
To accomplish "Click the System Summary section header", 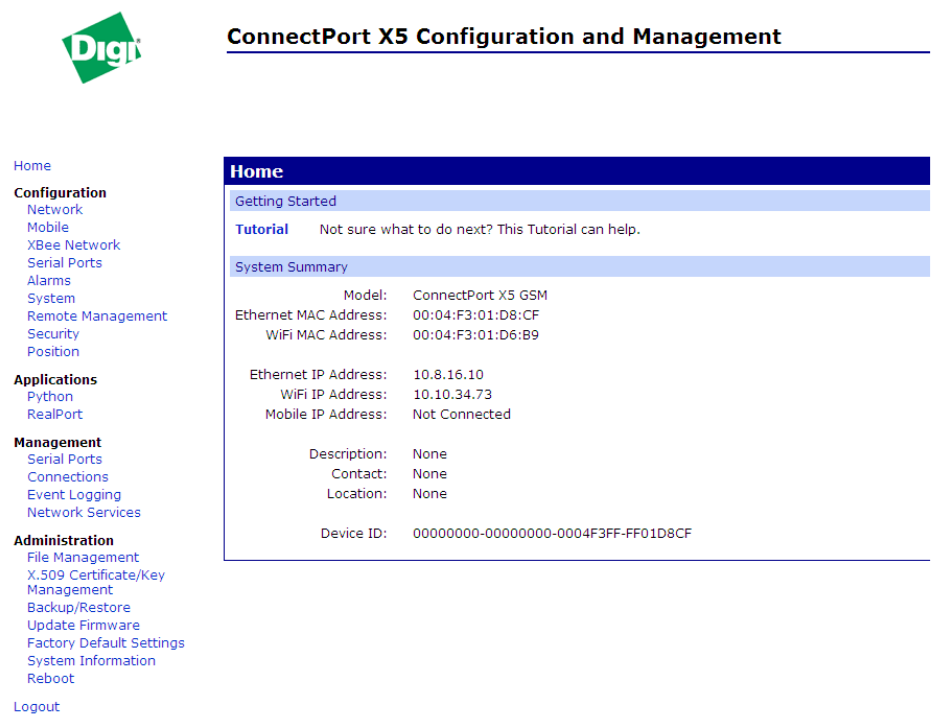I will (580, 267).
